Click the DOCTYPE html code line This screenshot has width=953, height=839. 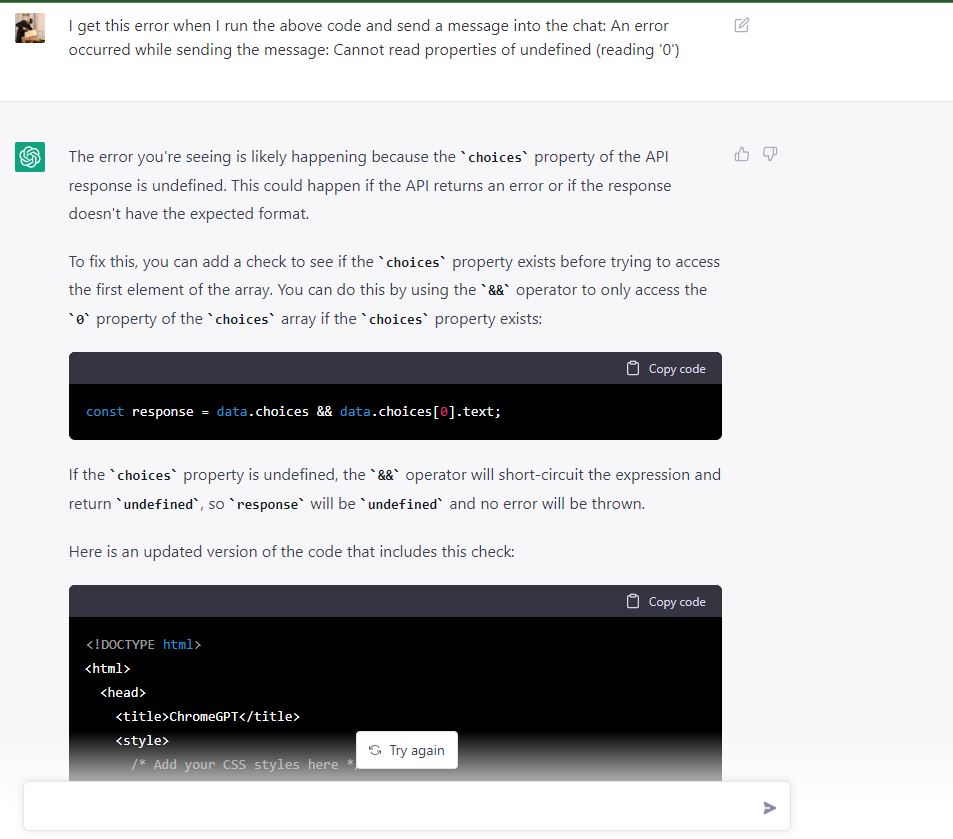(x=143, y=644)
